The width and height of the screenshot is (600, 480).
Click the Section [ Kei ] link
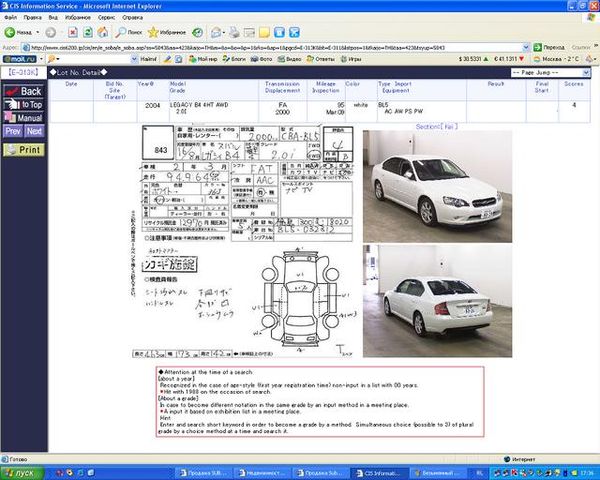pyautogui.click(x=436, y=127)
